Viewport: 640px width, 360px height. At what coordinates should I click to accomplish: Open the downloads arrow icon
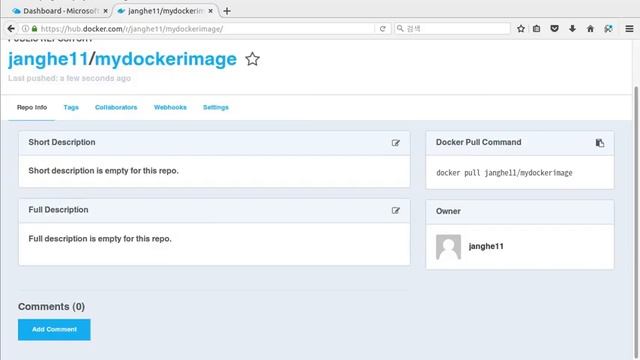click(x=572, y=29)
